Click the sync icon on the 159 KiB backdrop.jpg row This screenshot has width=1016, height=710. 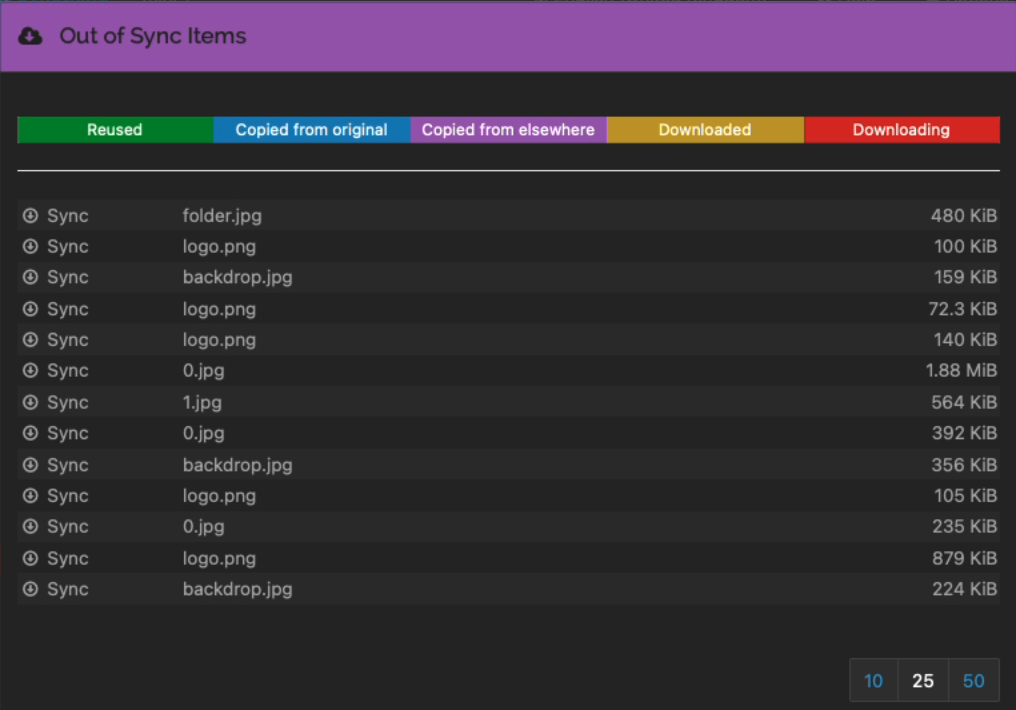pos(30,278)
